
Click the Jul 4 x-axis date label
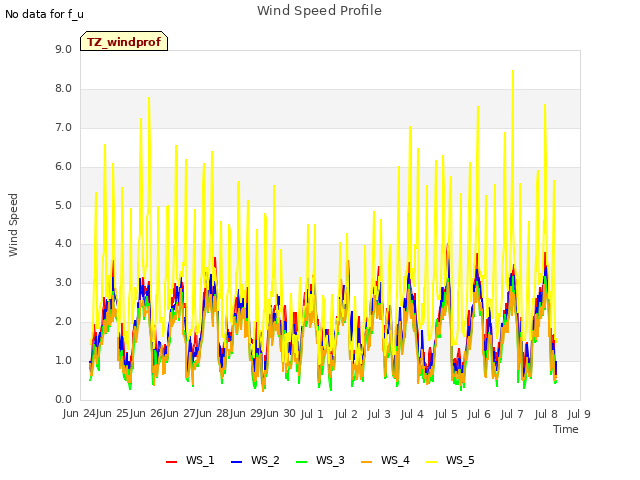click(412, 414)
